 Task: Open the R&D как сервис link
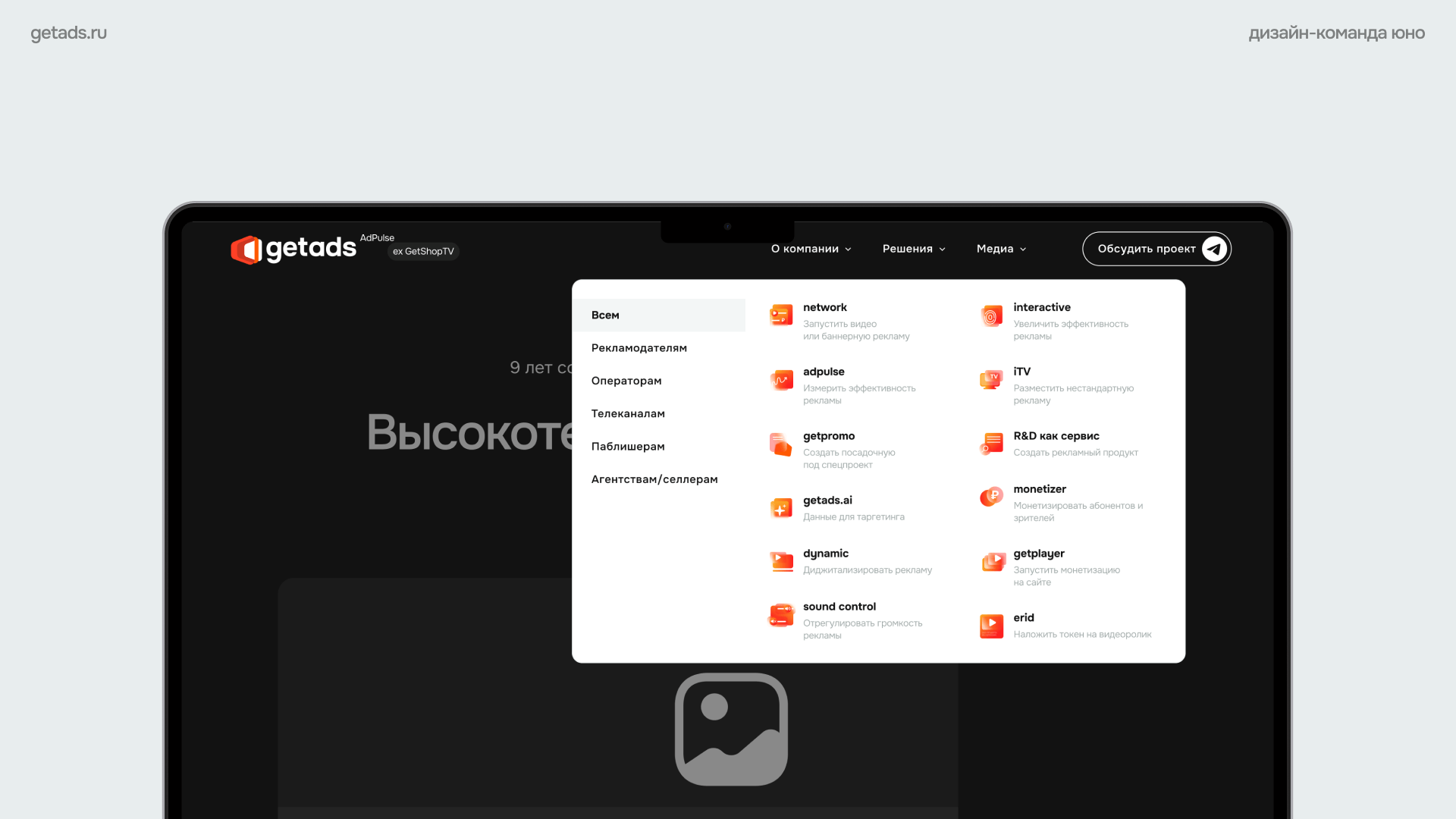point(1056,436)
